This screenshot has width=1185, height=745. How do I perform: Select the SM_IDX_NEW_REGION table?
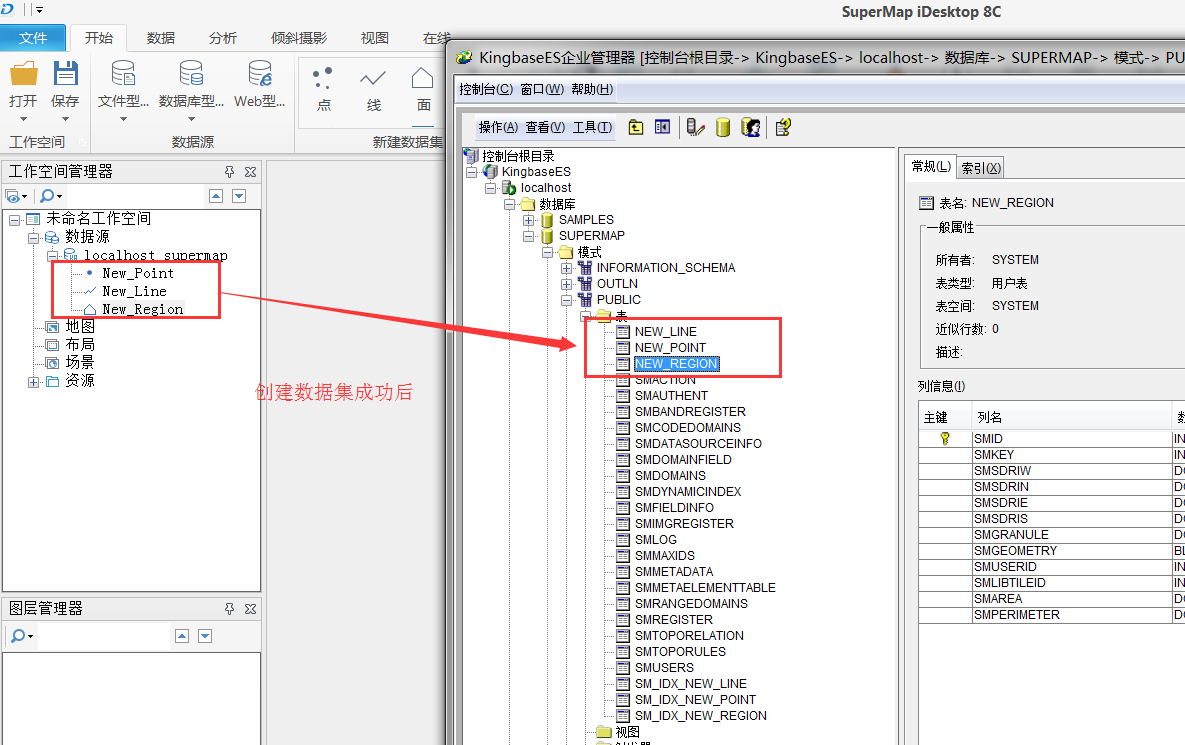tap(701, 716)
